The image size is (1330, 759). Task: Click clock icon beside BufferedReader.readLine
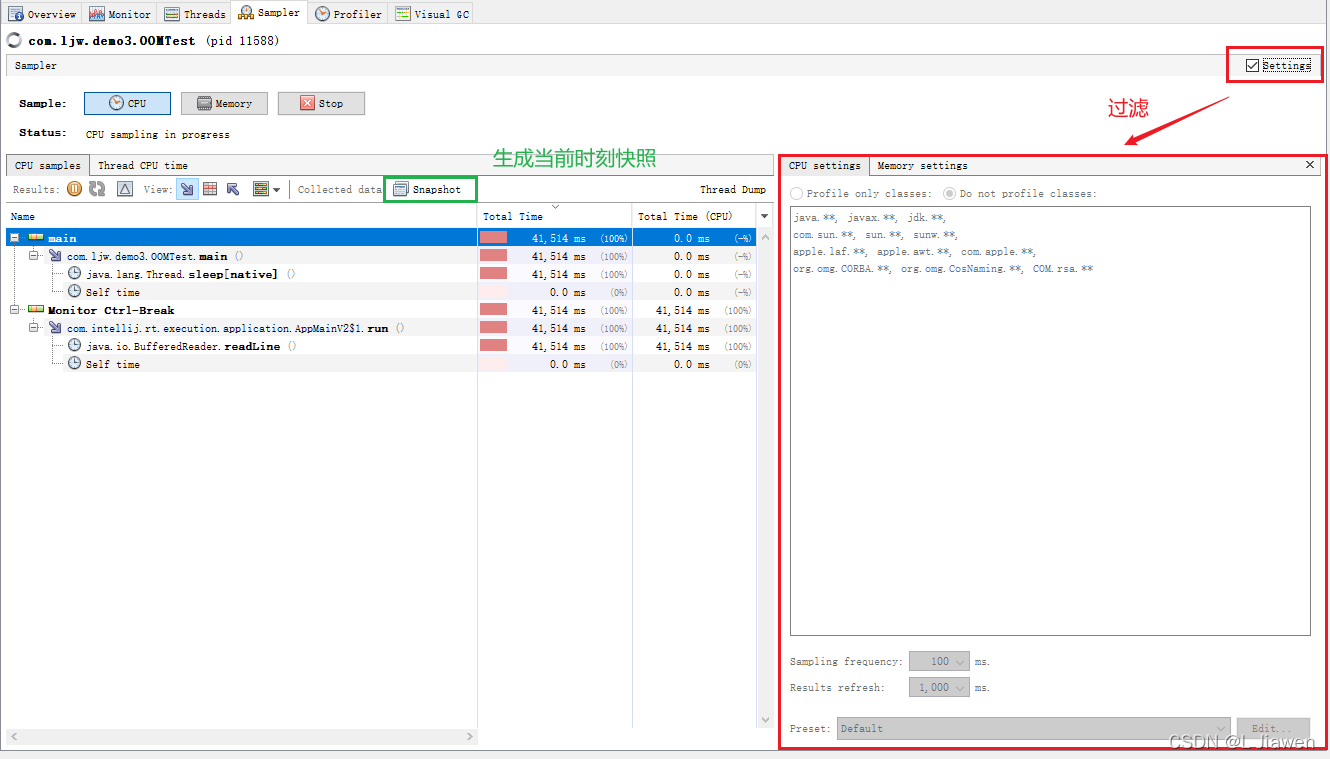tap(74, 346)
